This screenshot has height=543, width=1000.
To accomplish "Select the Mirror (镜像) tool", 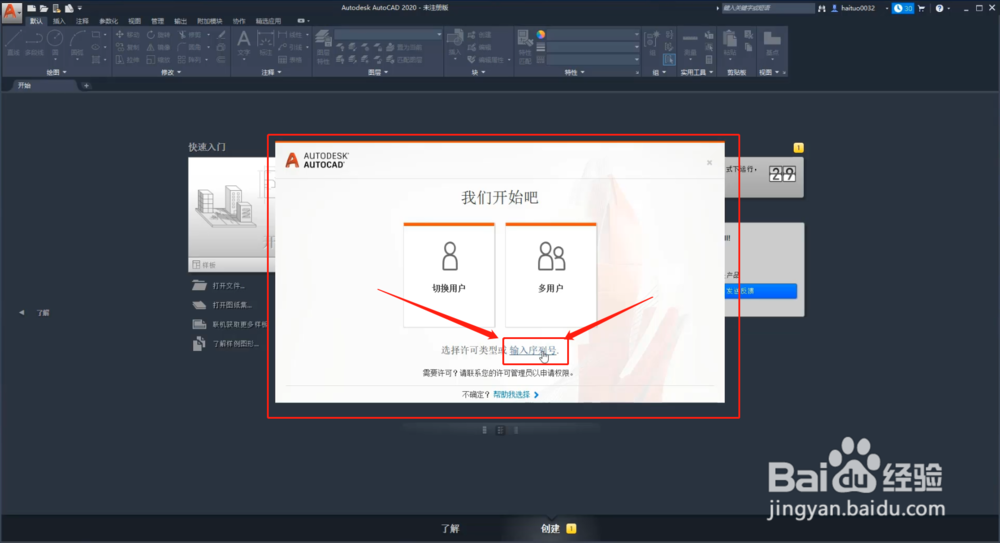I will 158,47.
